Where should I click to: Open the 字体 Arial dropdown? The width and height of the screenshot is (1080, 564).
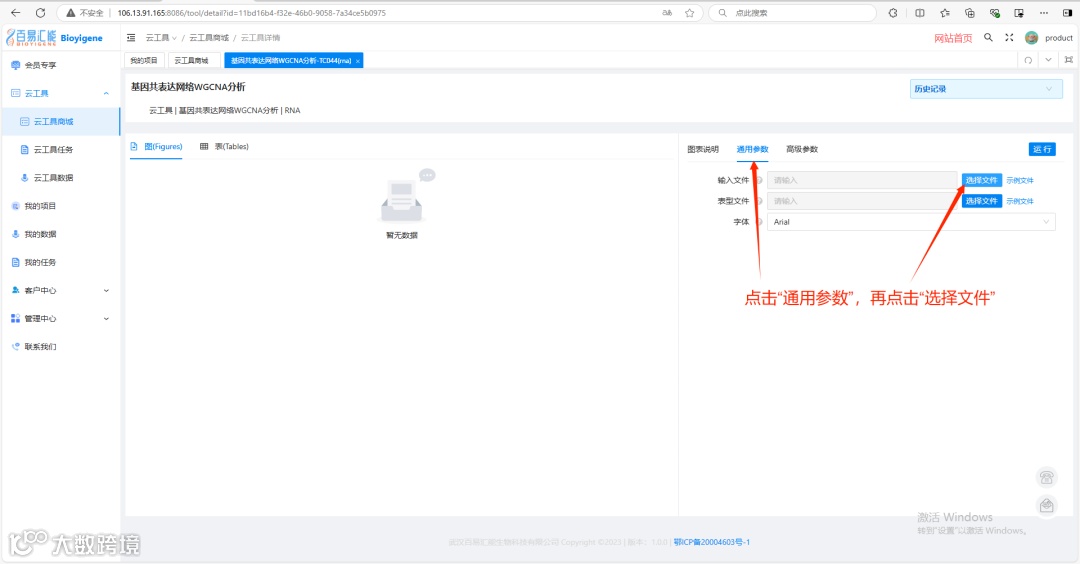click(x=911, y=222)
